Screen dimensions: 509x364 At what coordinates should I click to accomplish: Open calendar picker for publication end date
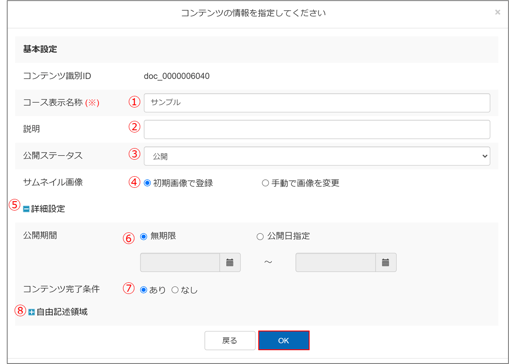(386, 262)
